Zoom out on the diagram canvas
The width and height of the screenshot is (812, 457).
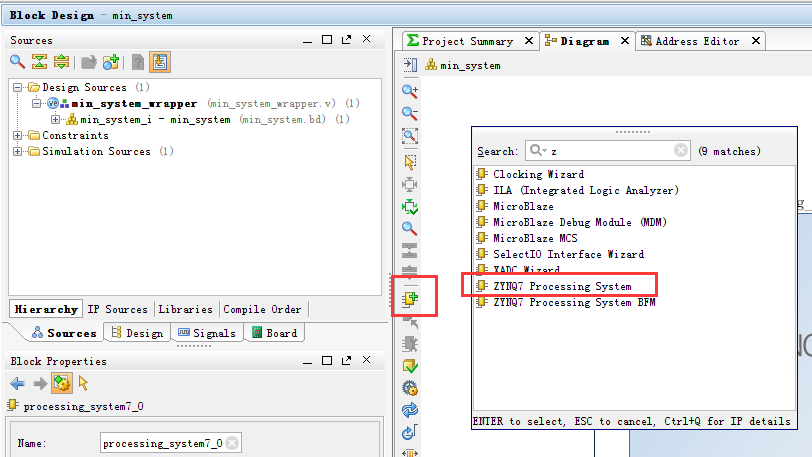click(410, 113)
